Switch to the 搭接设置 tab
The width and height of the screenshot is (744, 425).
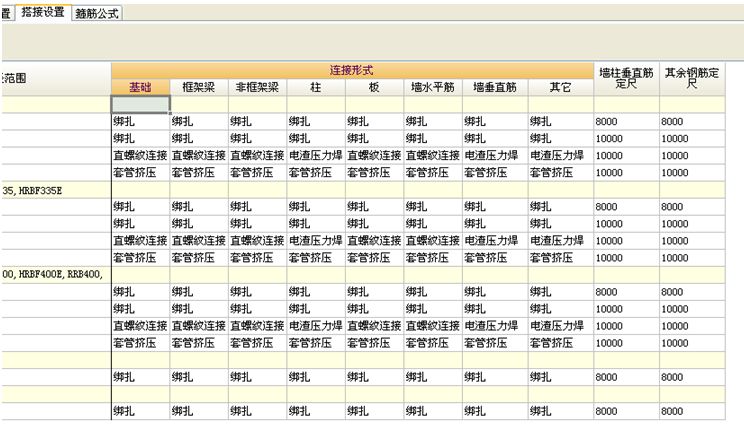click(x=43, y=12)
